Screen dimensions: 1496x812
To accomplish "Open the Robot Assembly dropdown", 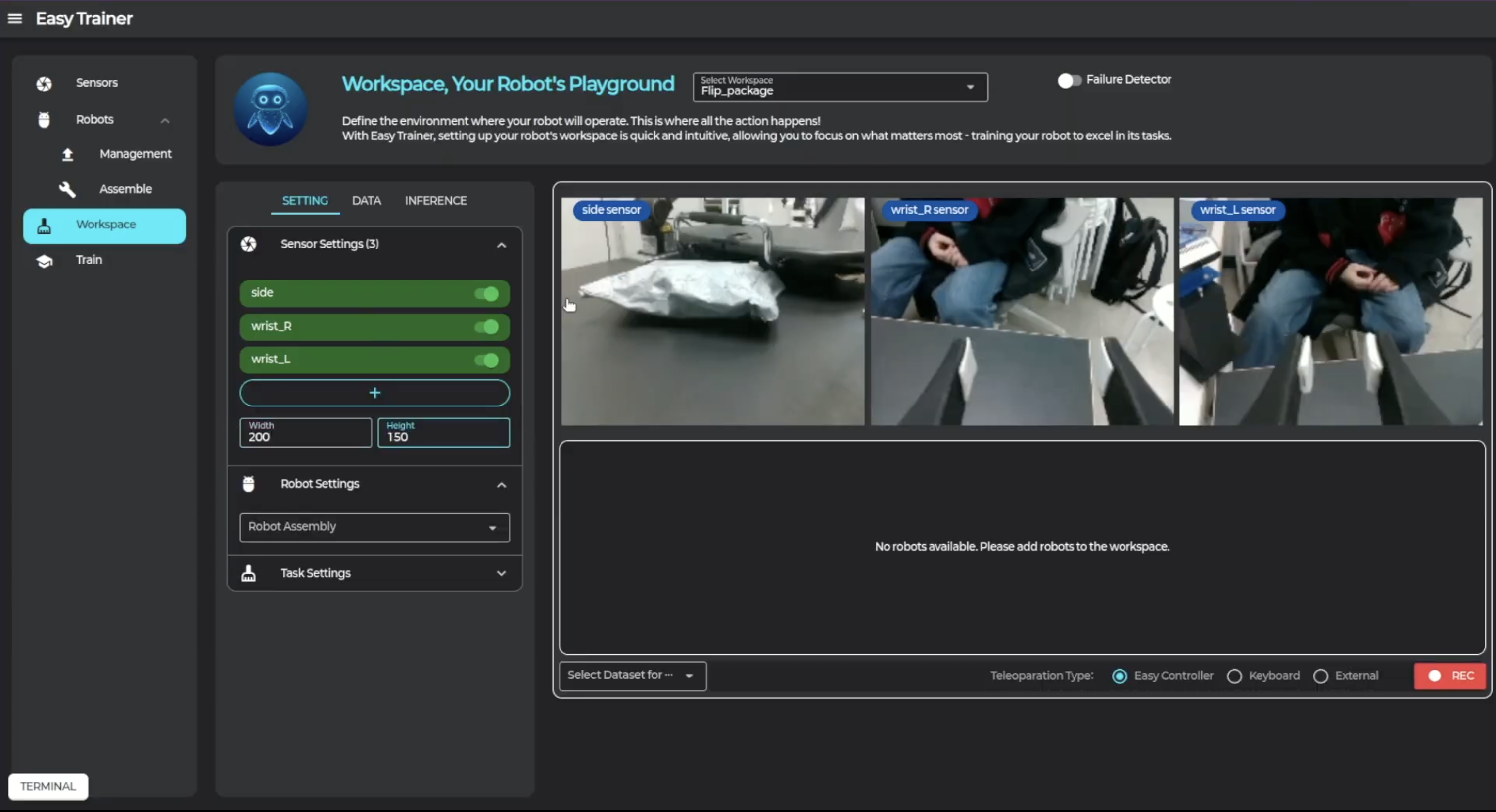I will [374, 527].
